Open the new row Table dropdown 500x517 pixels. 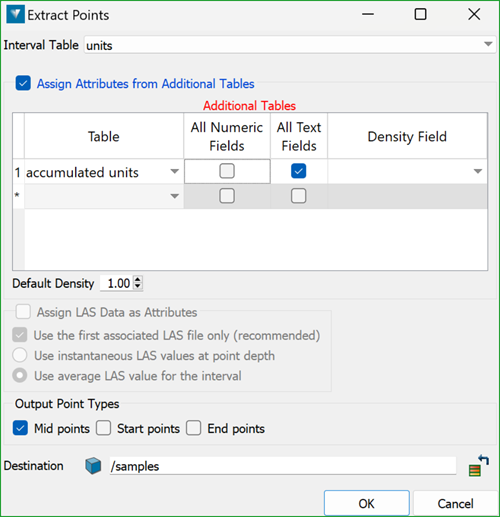175,196
